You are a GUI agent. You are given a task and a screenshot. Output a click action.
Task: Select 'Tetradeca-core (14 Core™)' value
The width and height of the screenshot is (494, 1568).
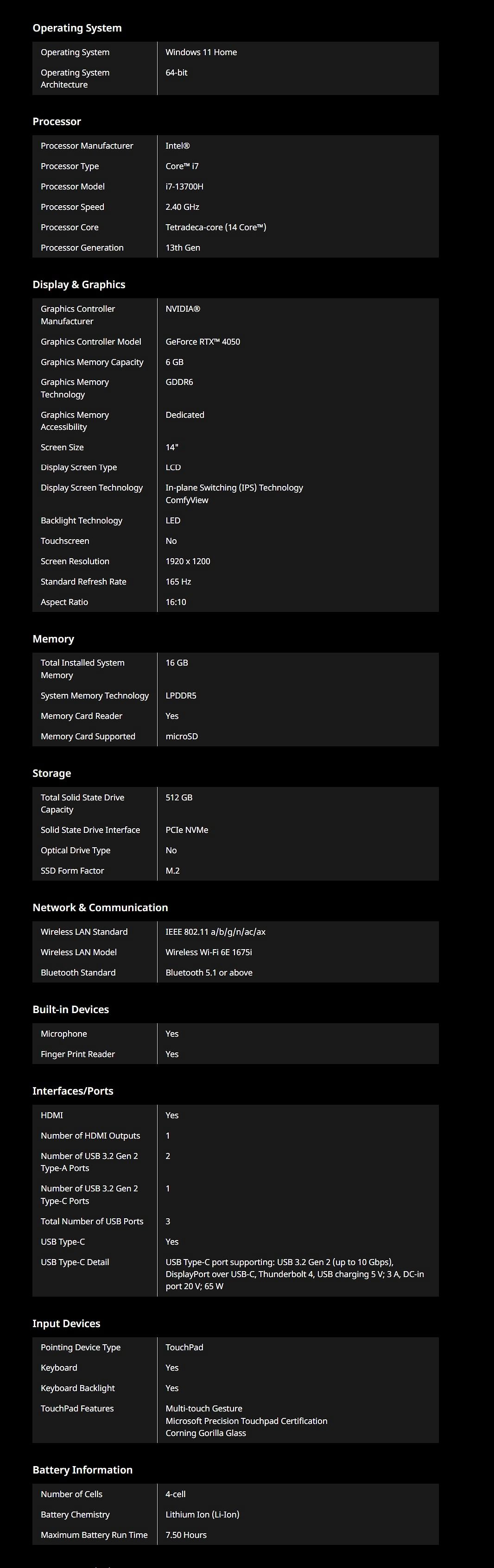click(215, 227)
